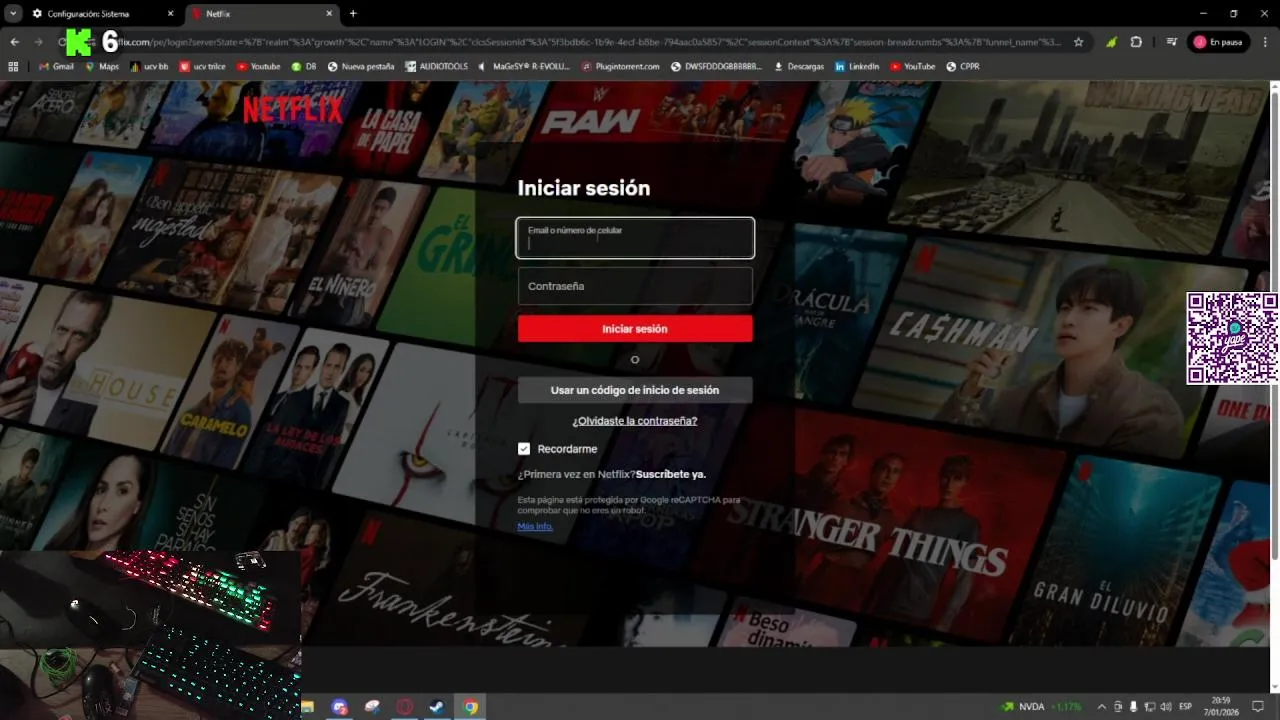
Task: Open the notification center icon
Action: (x=1258, y=707)
